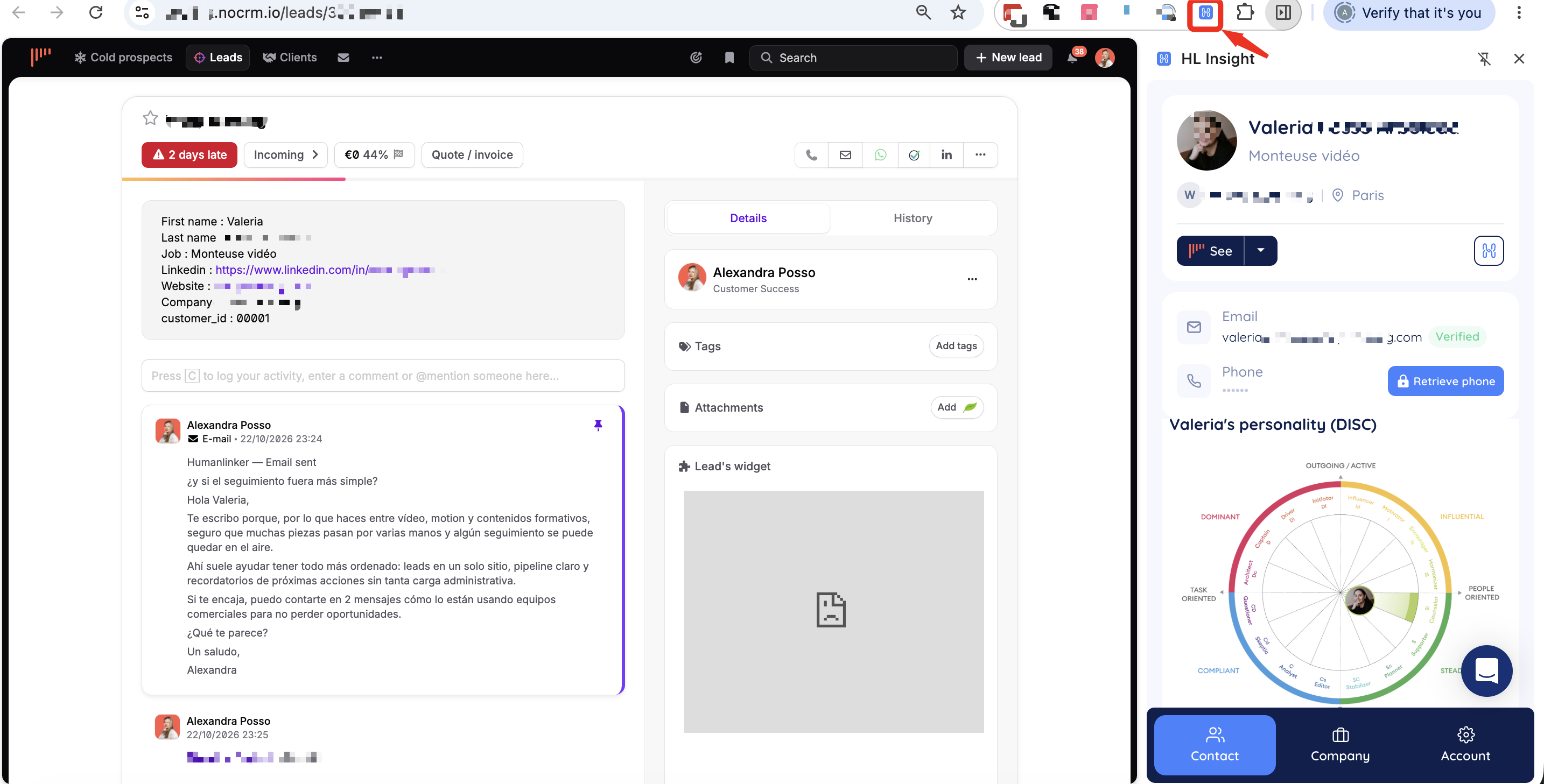Click the Quote / invoice button
1544x784 pixels.
pyautogui.click(x=472, y=154)
